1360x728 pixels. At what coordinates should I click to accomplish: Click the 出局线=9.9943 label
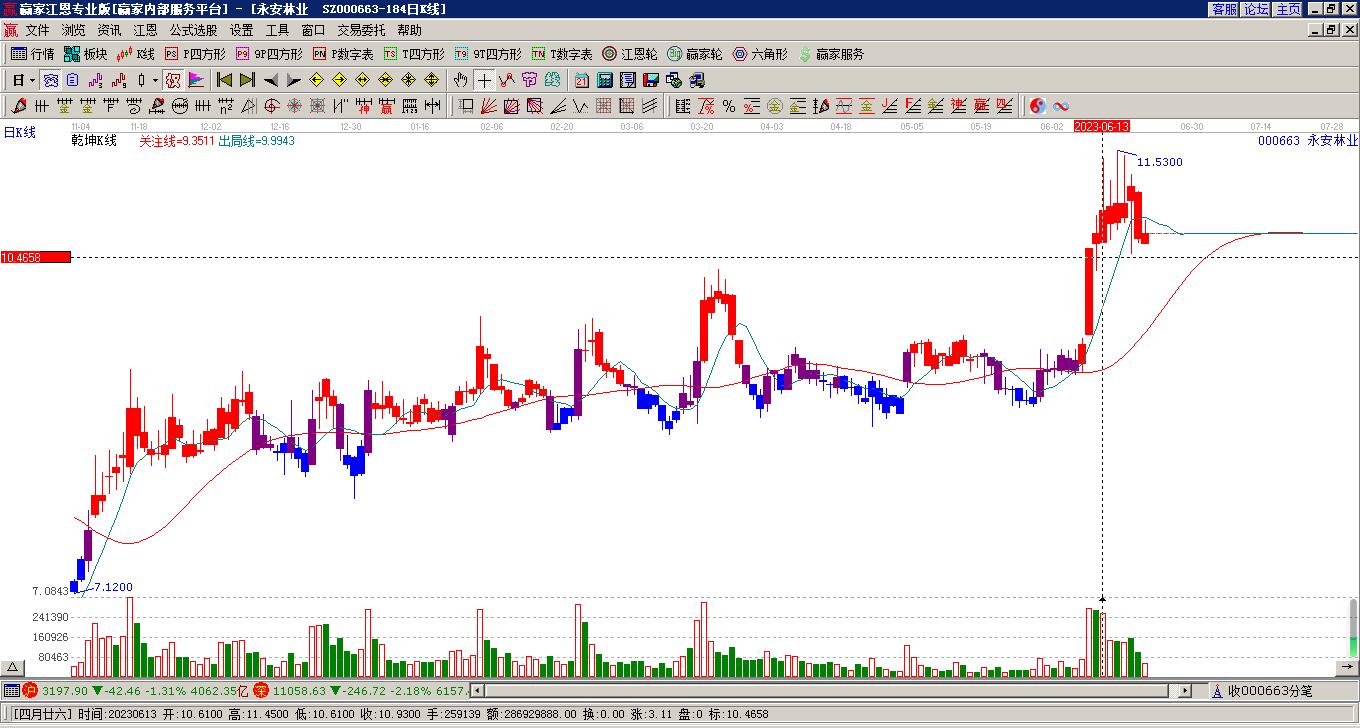pos(256,141)
